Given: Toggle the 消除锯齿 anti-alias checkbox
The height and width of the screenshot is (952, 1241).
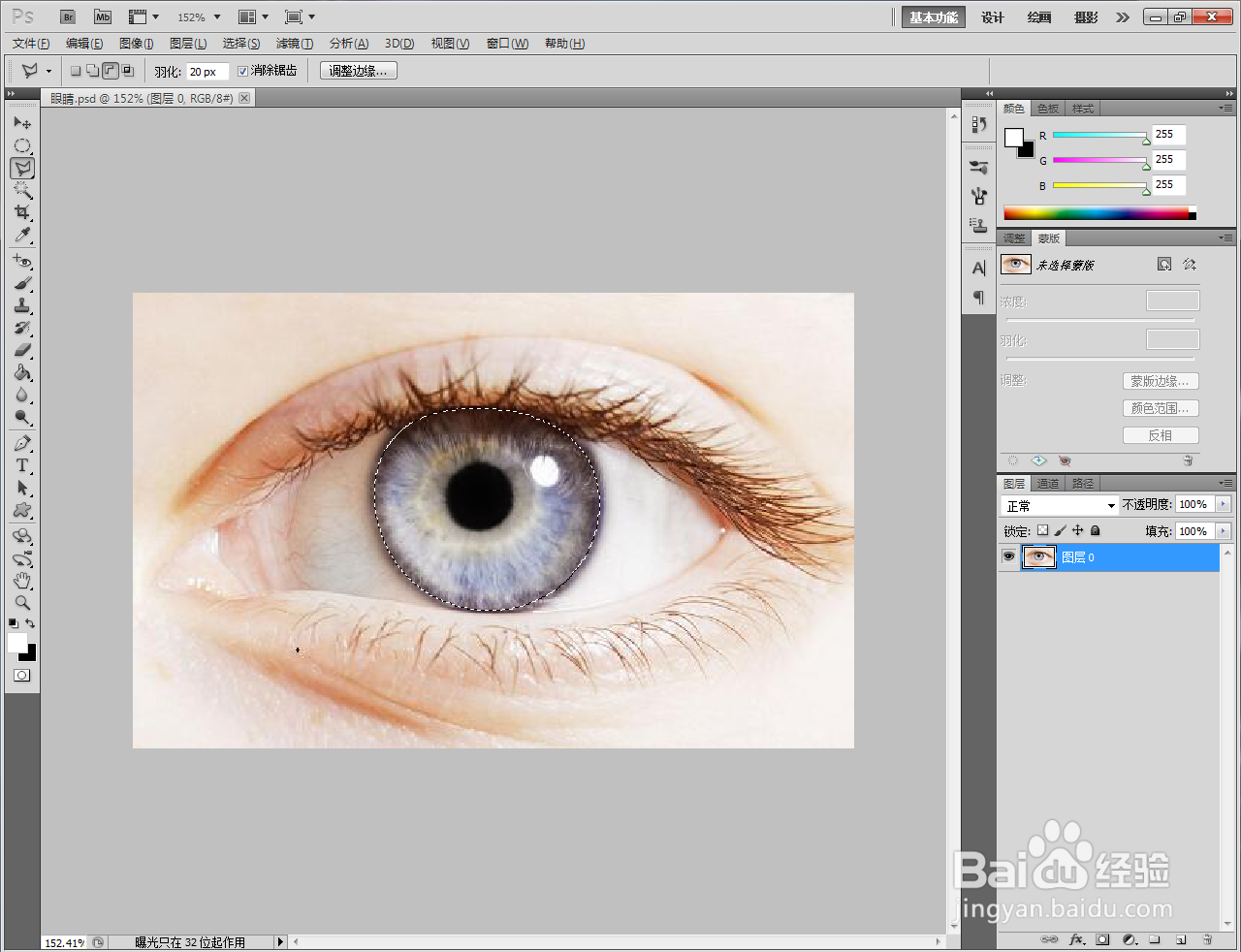Looking at the screenshot, I should [243, 71].
